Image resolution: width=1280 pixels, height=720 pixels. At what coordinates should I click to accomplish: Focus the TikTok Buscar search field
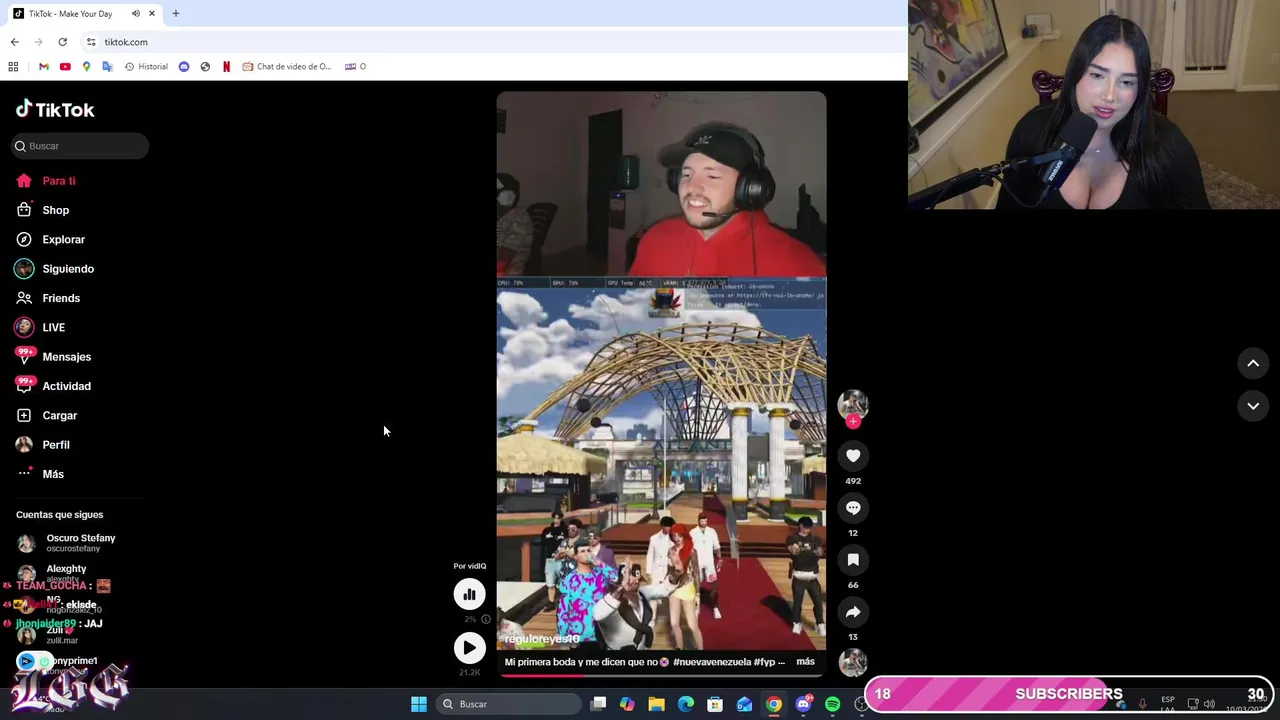coord(80,146)
